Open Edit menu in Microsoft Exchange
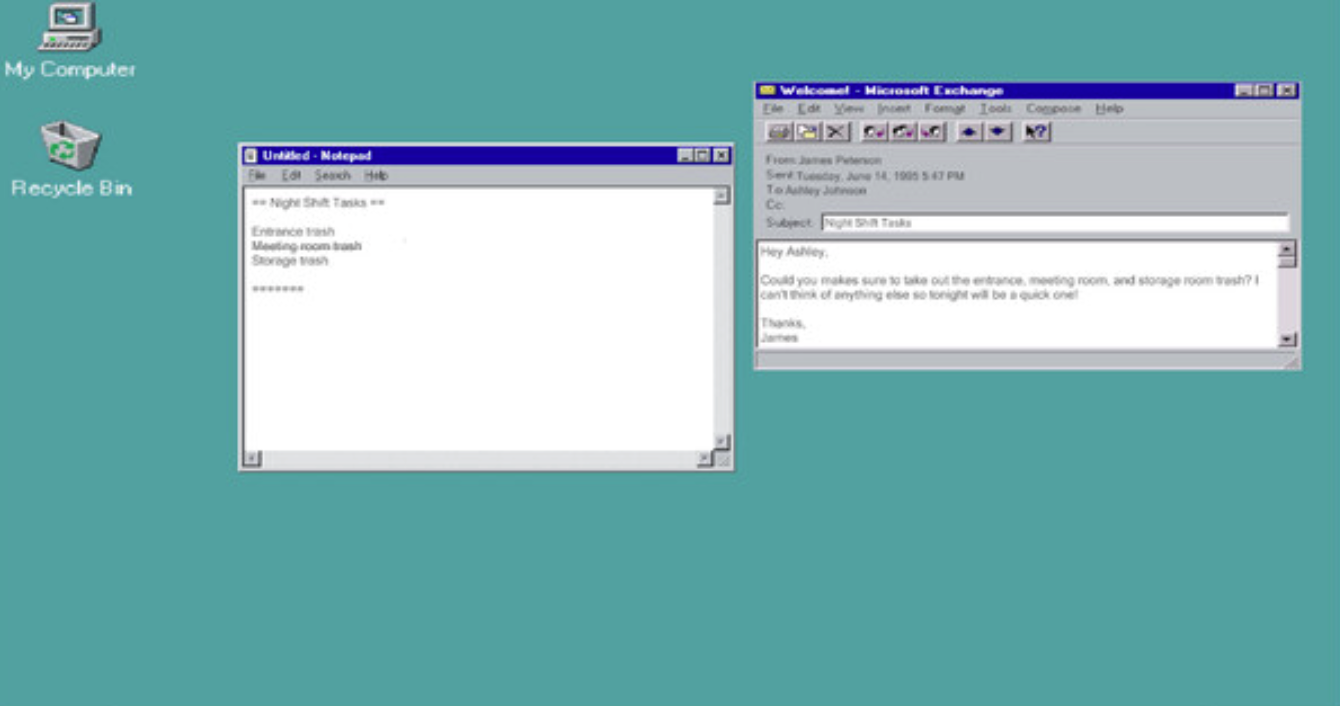Viewport: 1340px width, 706px height. pos(809,108)
